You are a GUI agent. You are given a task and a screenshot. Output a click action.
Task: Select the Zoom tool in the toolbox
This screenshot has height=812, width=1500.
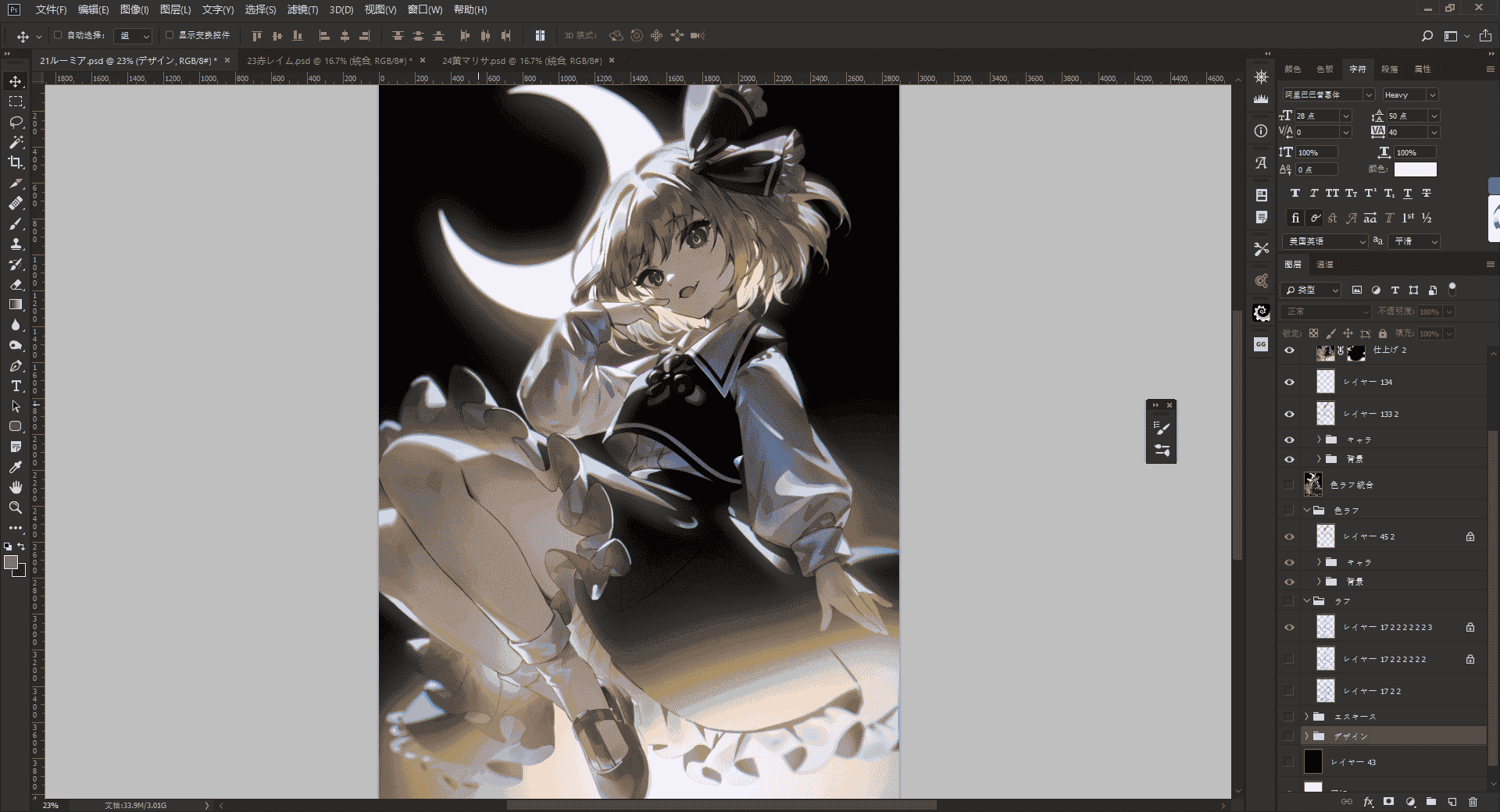pyautogui.click(x=16, y=507)
